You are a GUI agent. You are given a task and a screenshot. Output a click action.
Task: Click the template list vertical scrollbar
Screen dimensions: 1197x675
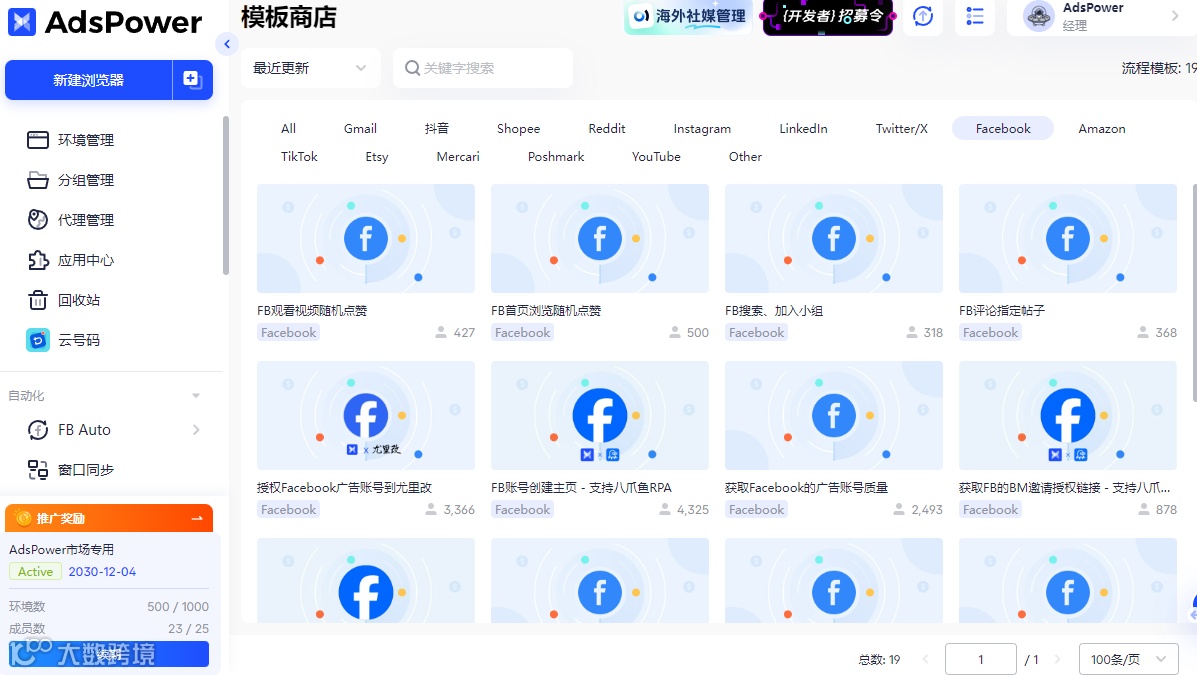coord(1194,294)
